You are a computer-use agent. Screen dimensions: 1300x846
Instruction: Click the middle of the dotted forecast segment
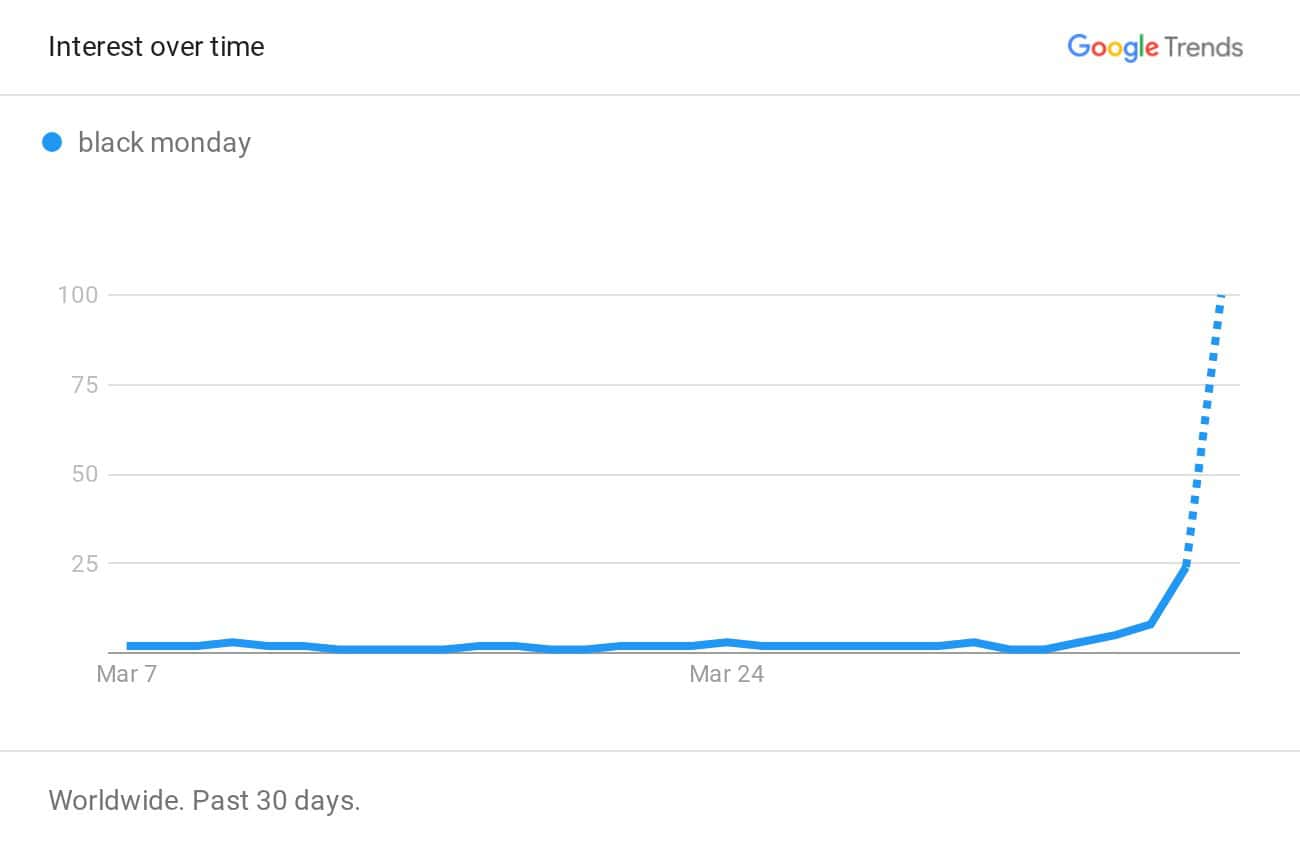click(1204, 430)
